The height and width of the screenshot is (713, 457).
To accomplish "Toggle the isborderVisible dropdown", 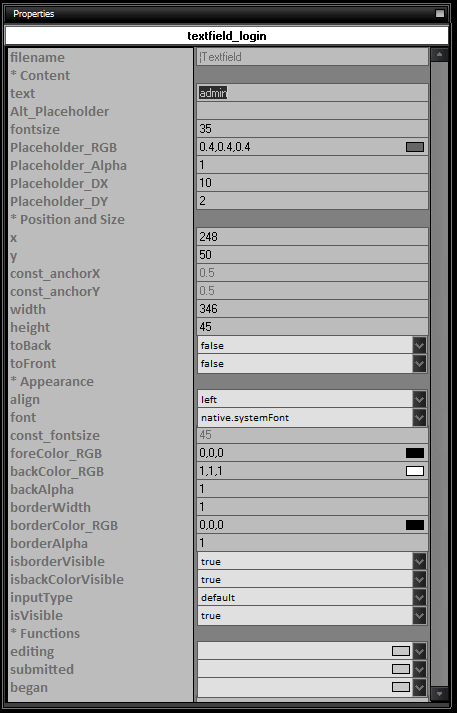I will (x=312, y=562).
